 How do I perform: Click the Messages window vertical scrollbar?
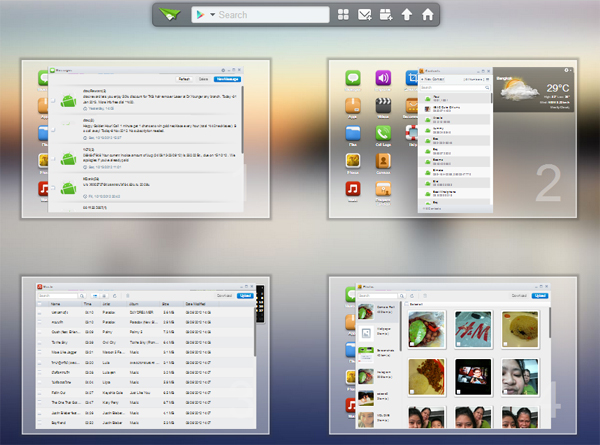(242, 119)
